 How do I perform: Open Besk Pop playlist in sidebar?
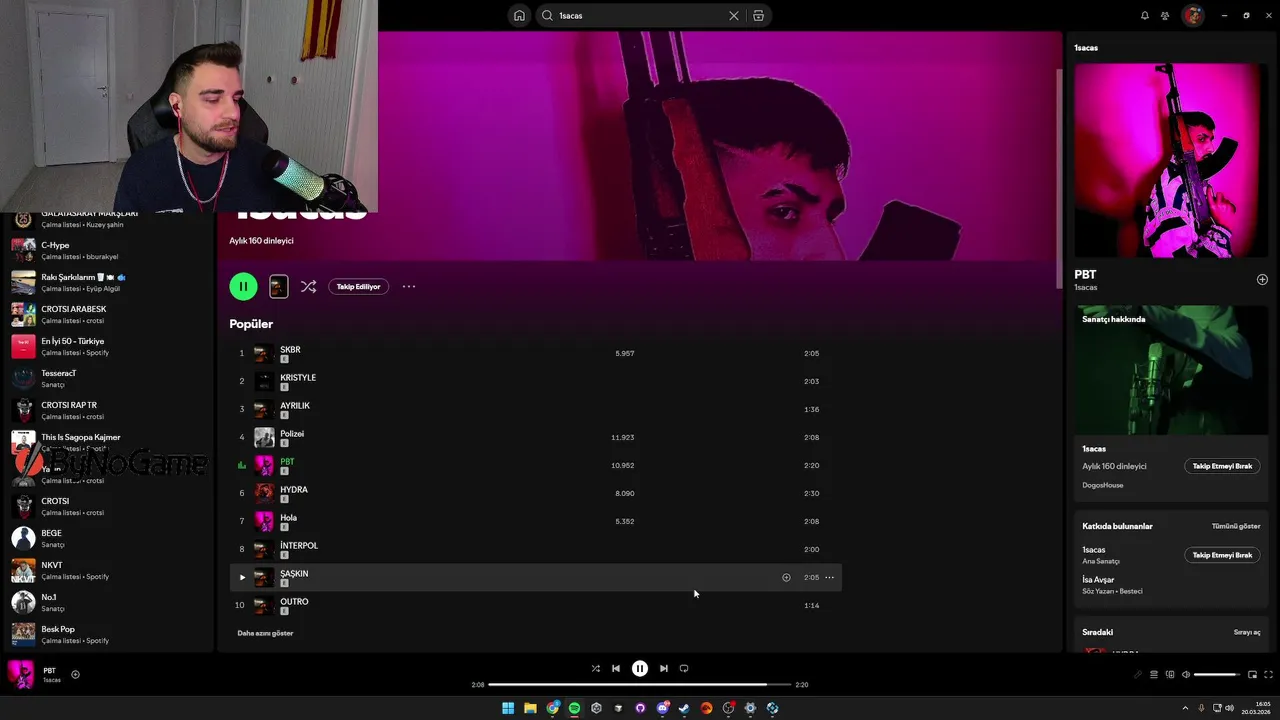[x=108, y=635]
